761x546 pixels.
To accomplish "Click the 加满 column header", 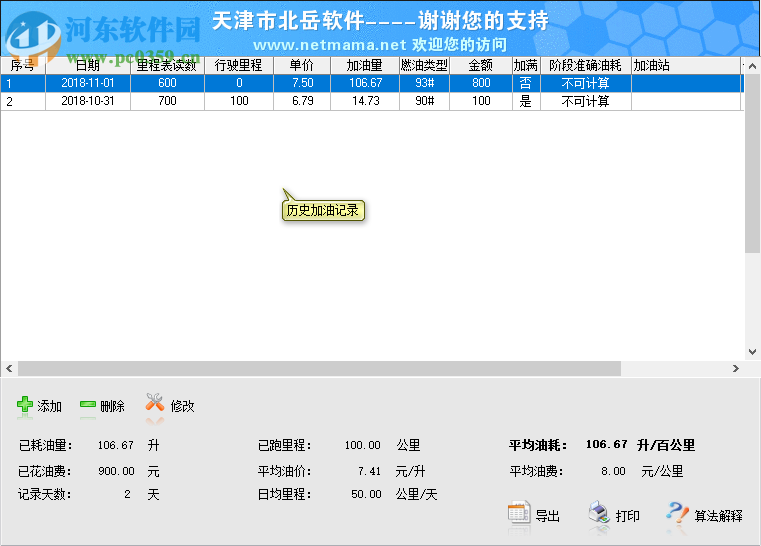I will tap(526, 66).
